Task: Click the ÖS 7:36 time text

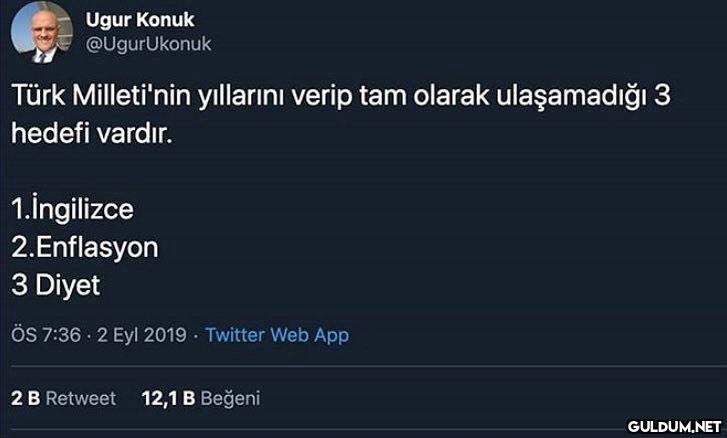Action: [x=46, y=335]
